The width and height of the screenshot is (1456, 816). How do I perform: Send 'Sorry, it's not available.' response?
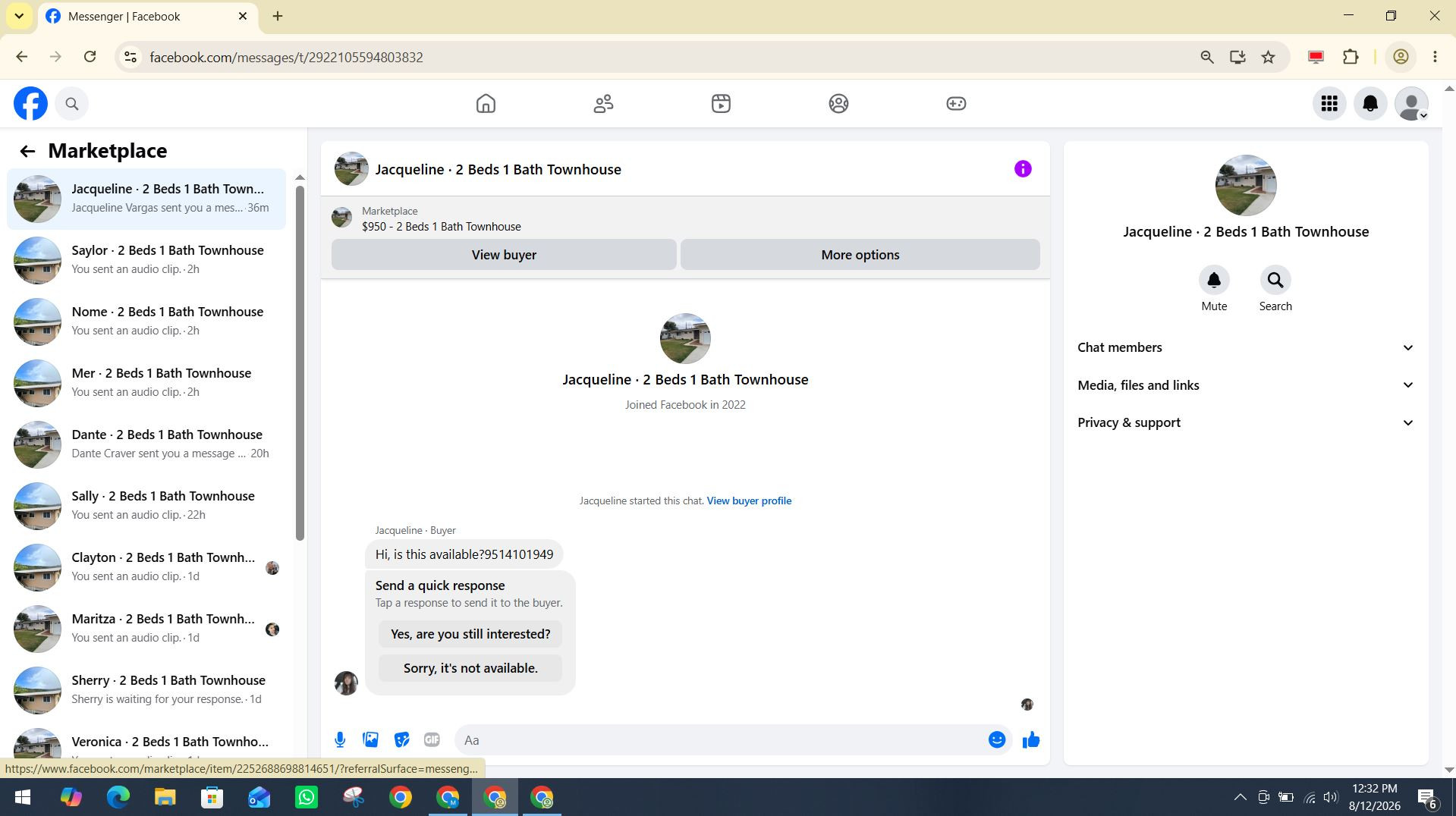(470, 668)
